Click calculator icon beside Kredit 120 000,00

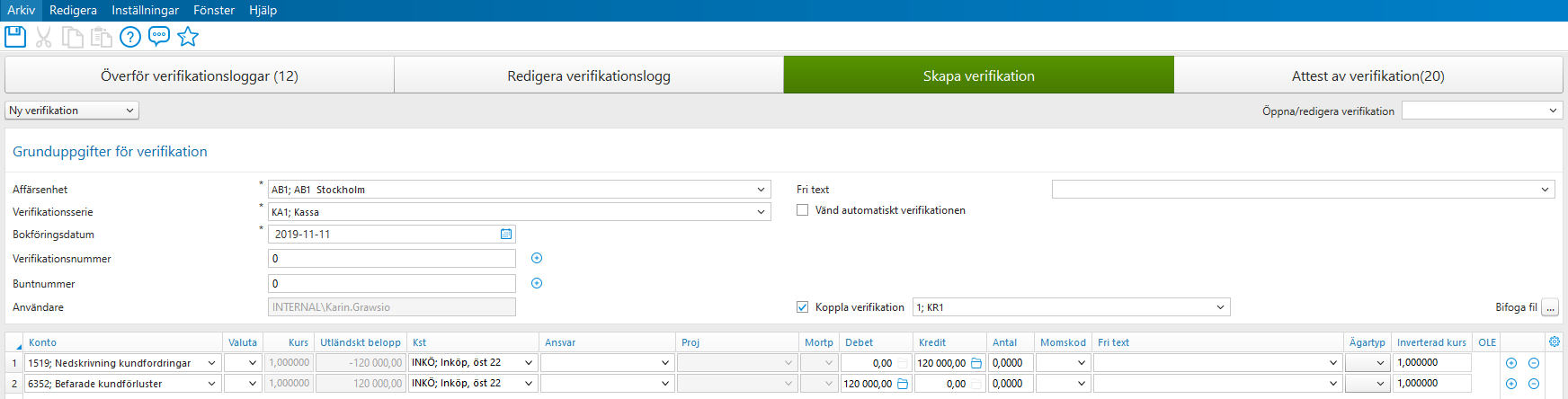pyautogui.click(x=976, y=363)
